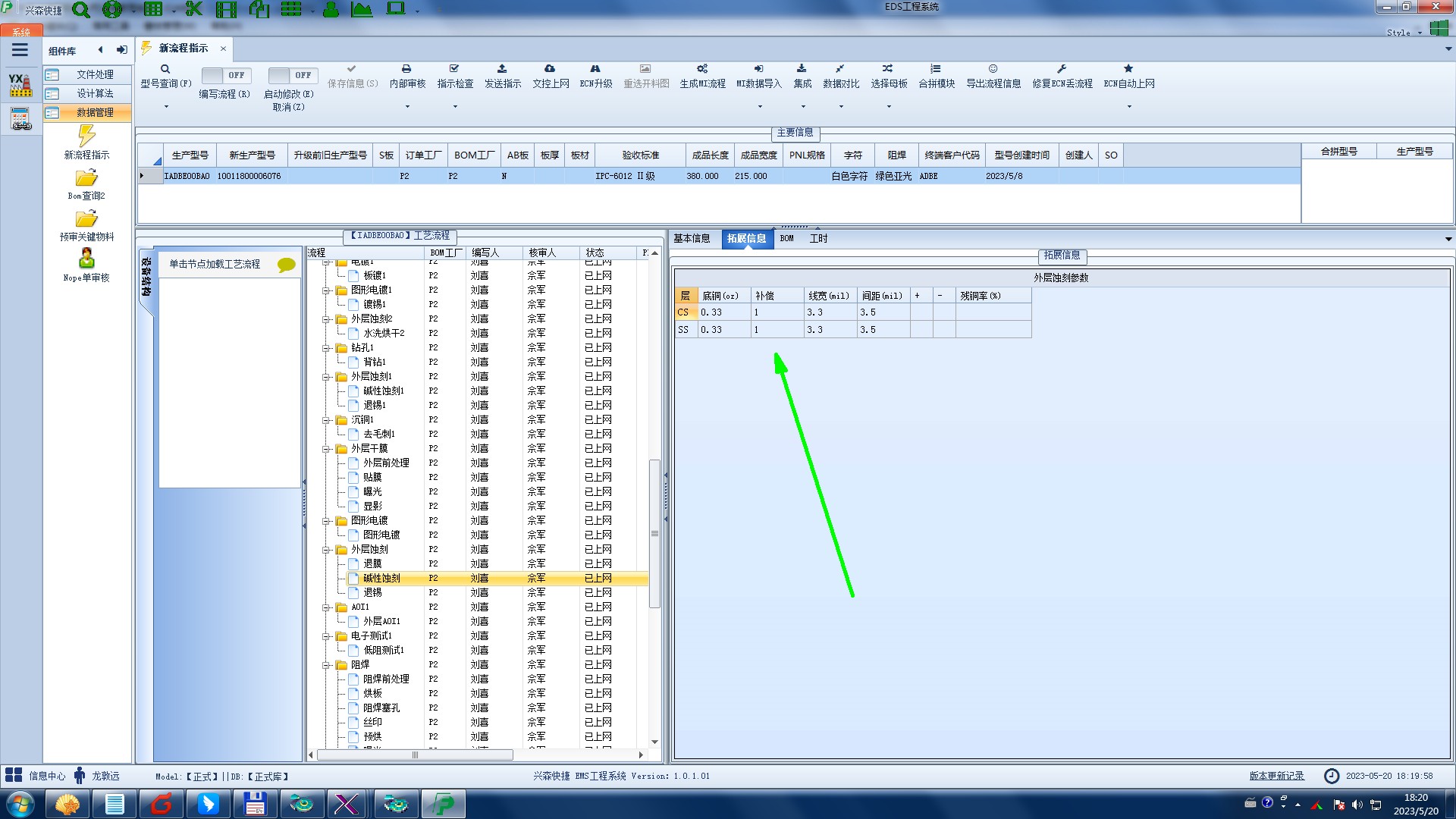Viewport: 1456px width, 819px height.
Task: Switch to the BOM tab
Action: click(x=786, y=239)
